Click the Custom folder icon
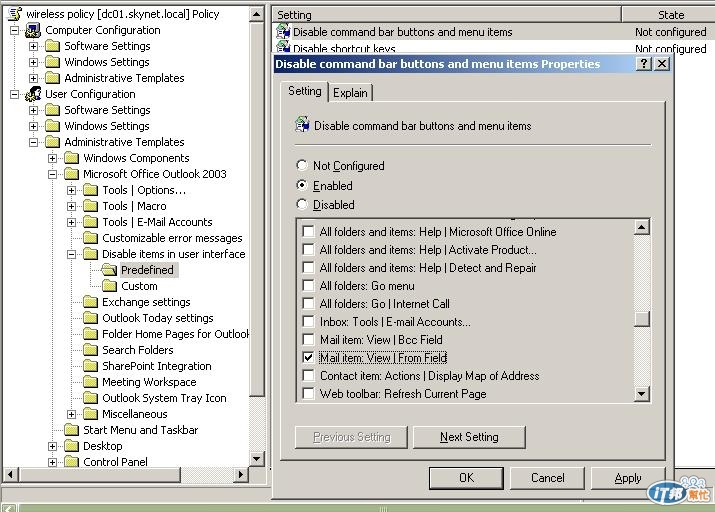 109,286
